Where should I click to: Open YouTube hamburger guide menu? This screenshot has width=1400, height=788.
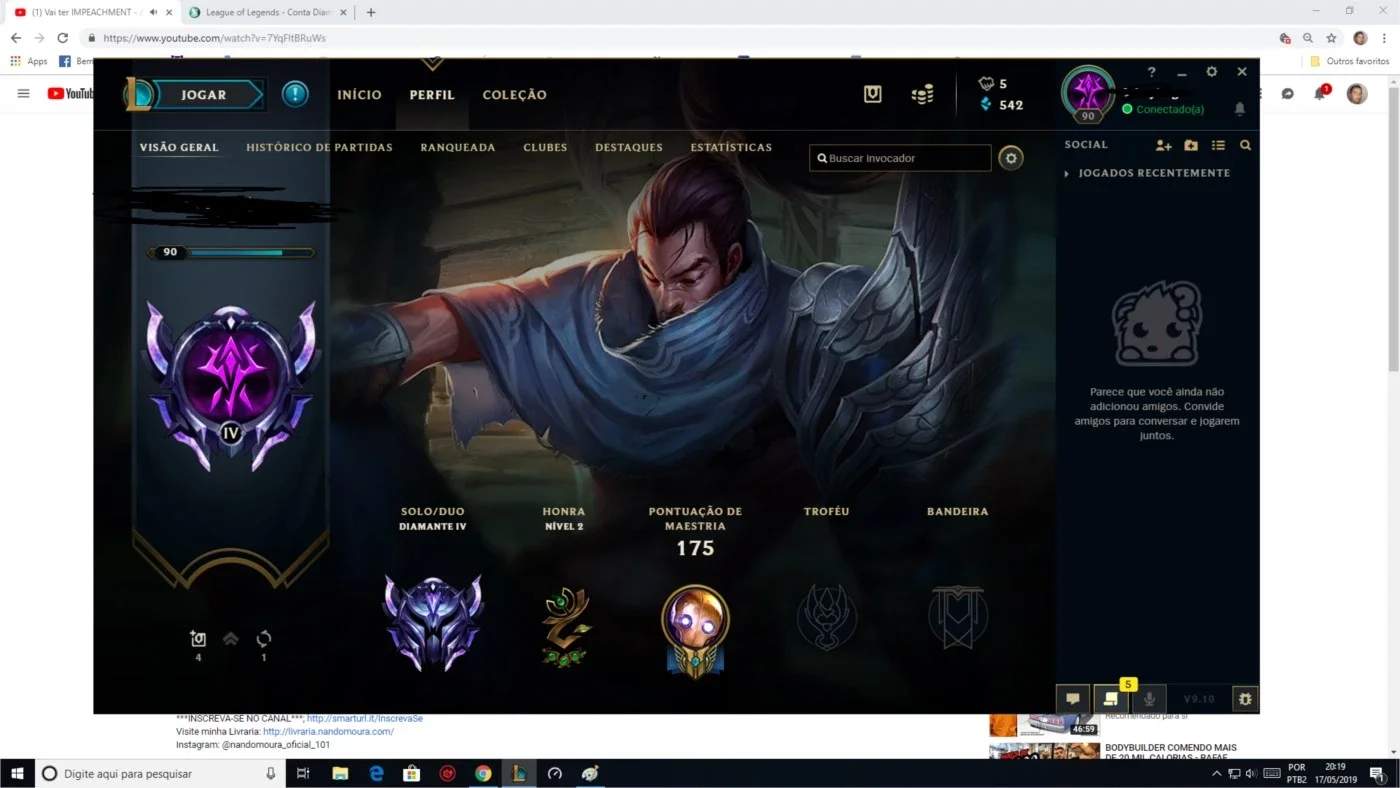(23, 93)
